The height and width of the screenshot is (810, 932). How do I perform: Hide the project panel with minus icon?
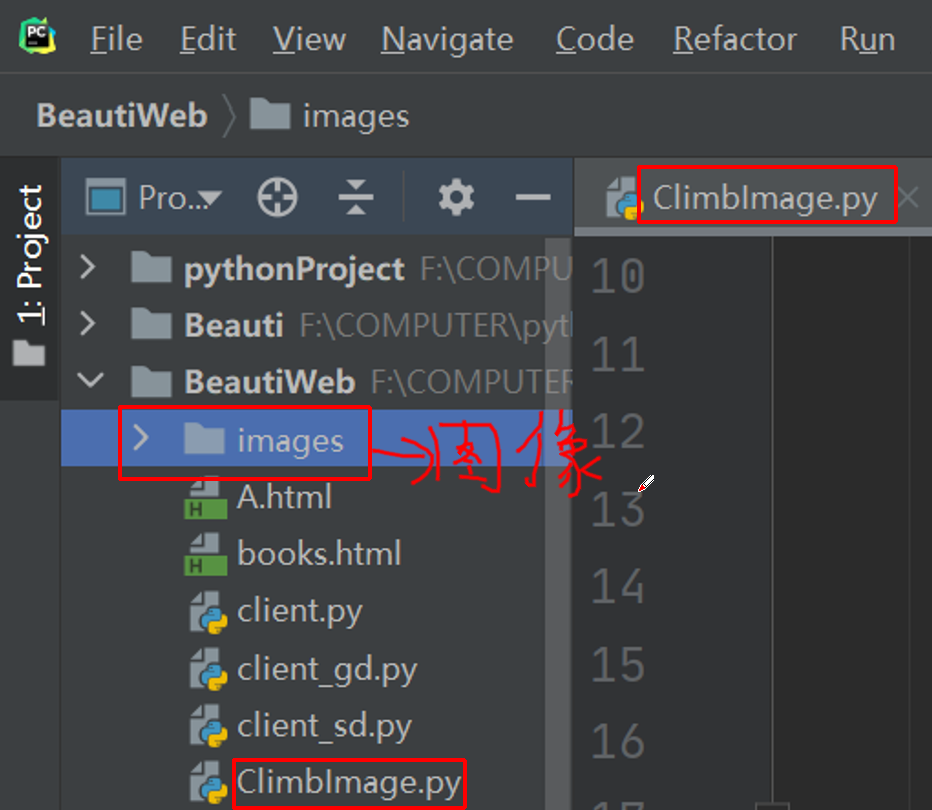533,197
